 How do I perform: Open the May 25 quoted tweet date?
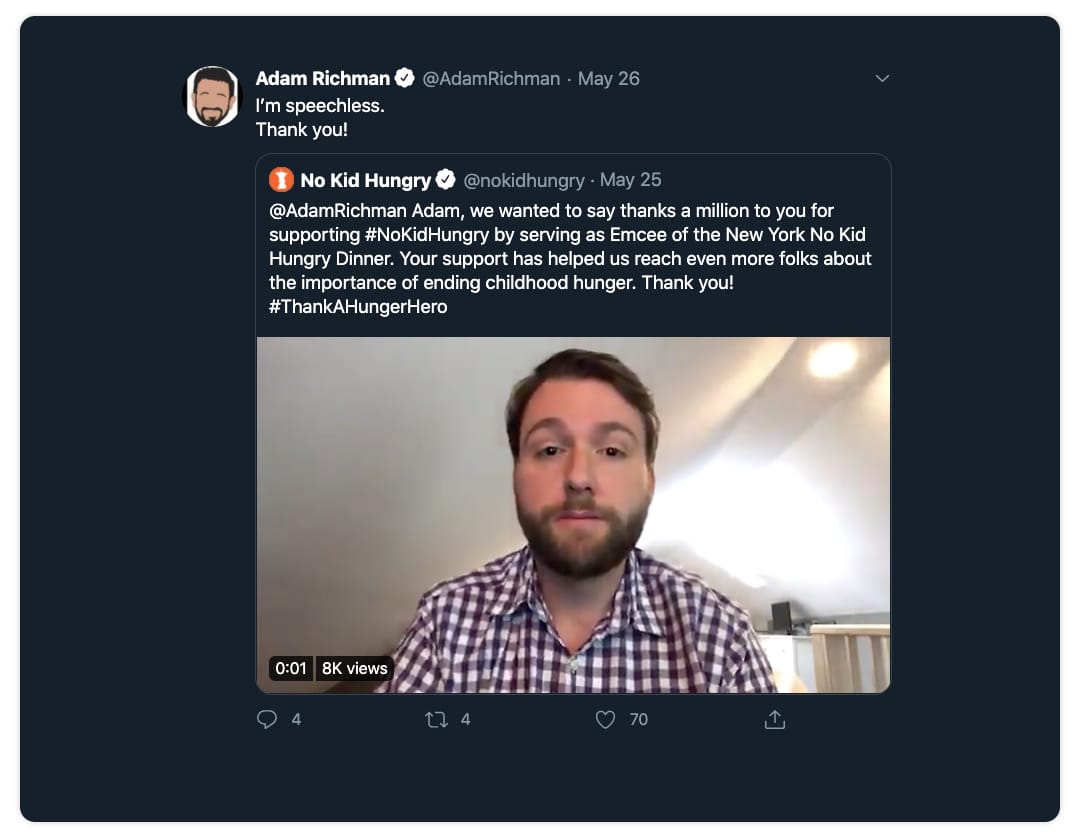click(630, 180)
